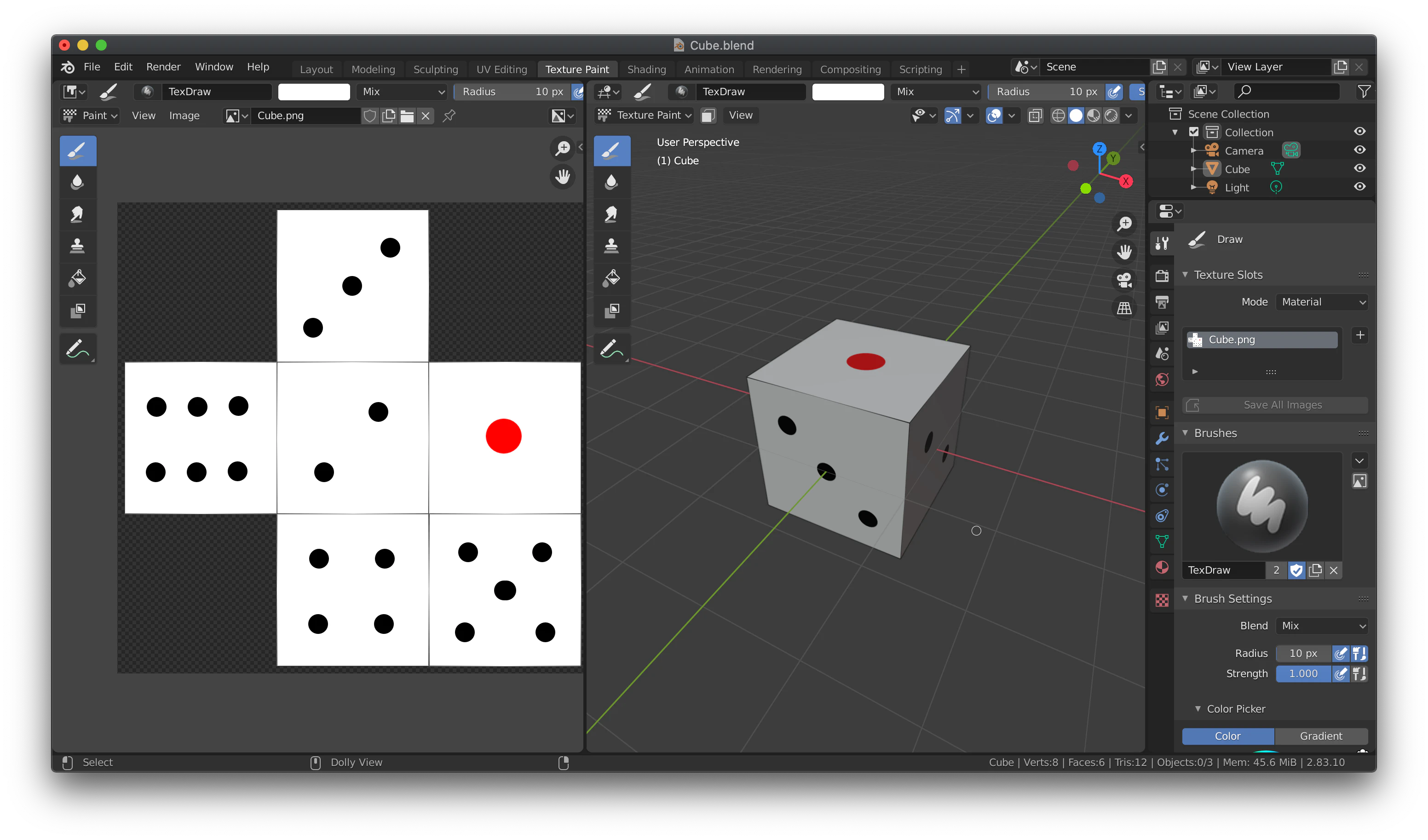Open the Material properties tab
The image size is (1428, 840).
coord(1162,567)
